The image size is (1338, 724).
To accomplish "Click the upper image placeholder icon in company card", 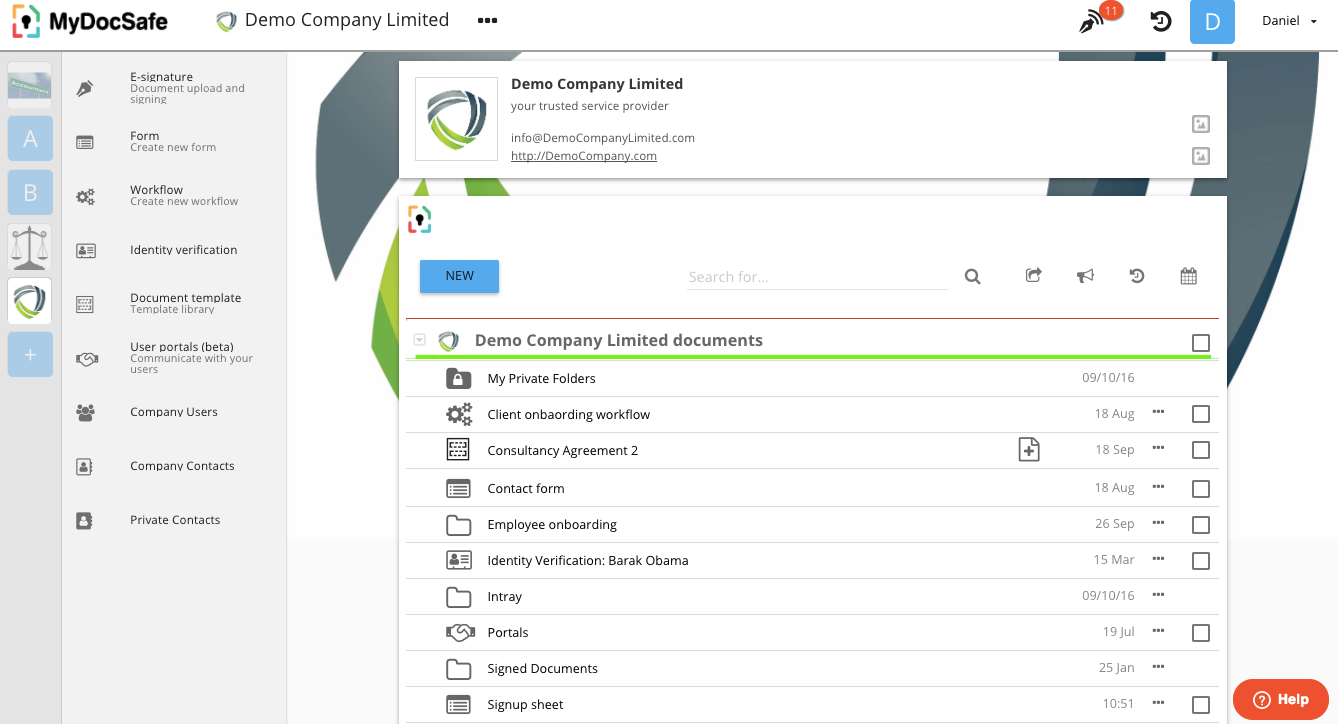I will pyautogui.click(x=1201, y=124).
